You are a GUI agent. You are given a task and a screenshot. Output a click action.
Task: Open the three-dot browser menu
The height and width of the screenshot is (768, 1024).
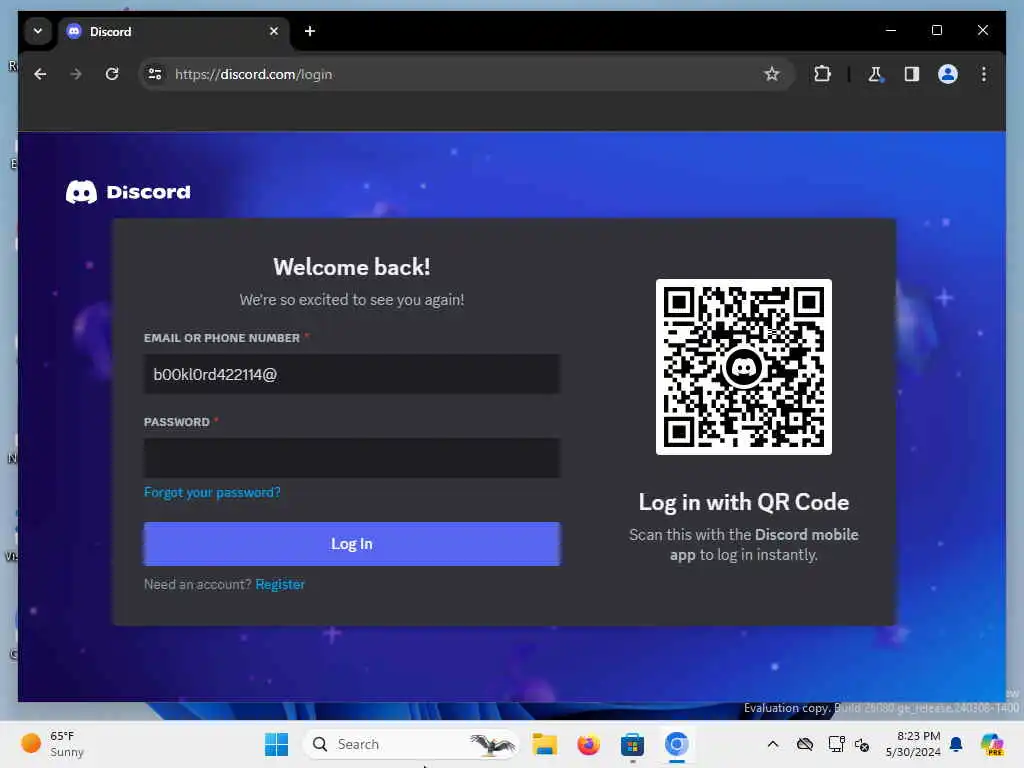click(x=984, y=74)
